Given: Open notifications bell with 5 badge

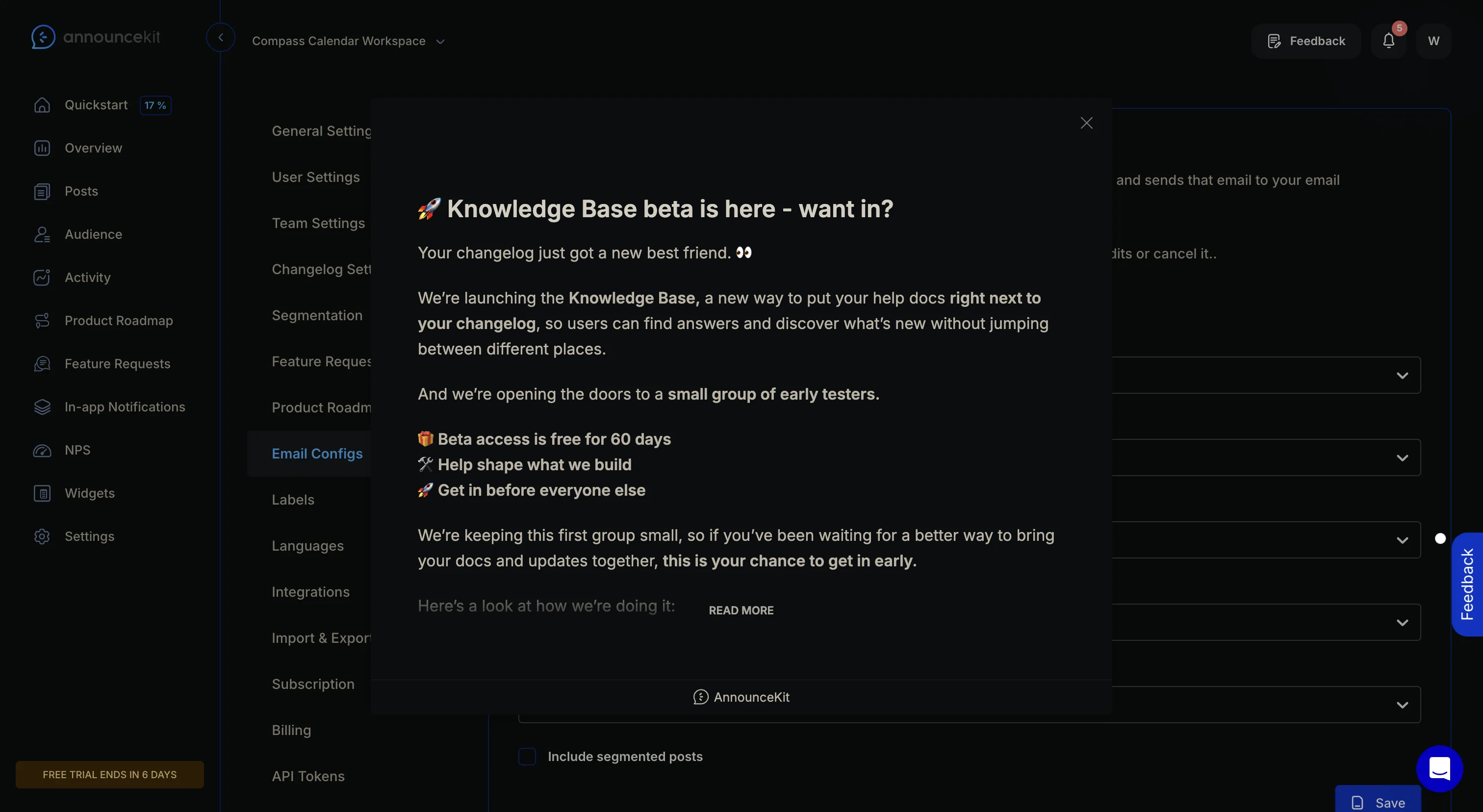Looking at the screenshot, I should click(1388, 41).
